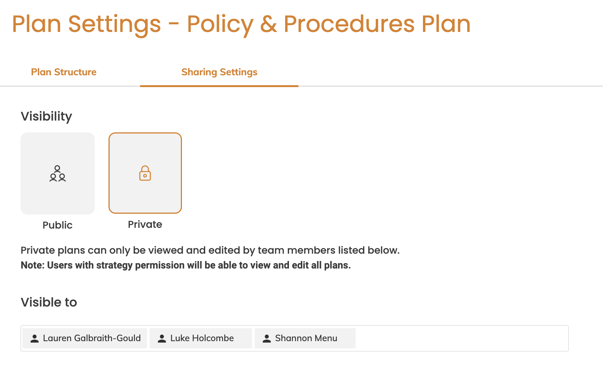The height and width of the screenshot is (375, 603).
Task: Click person icon beside Luke Holcombe
Action: pos(162,338)
